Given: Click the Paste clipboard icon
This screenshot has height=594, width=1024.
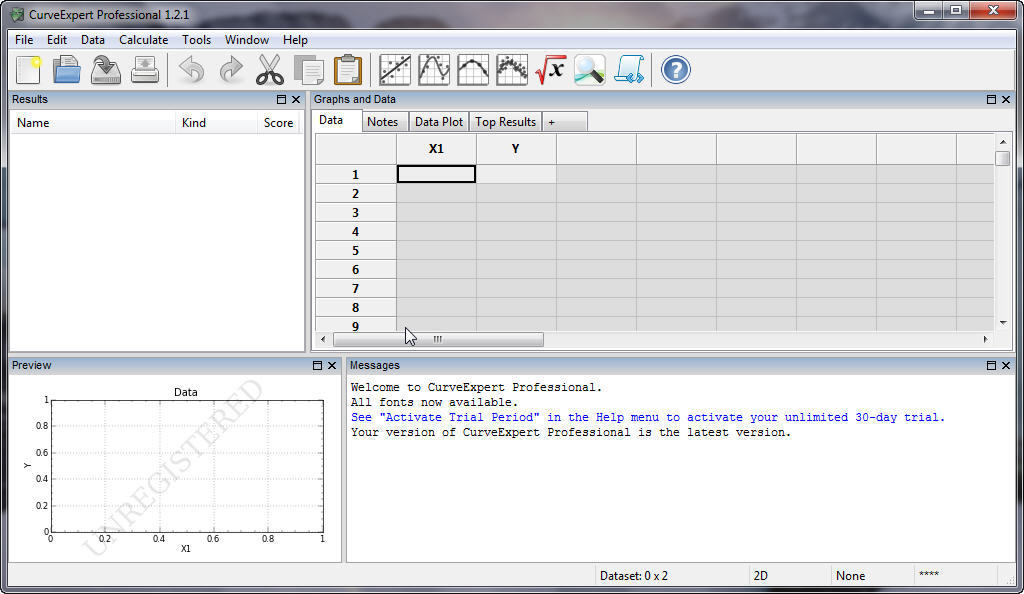Looking at the screenshot, I should [x=348, y=70].
